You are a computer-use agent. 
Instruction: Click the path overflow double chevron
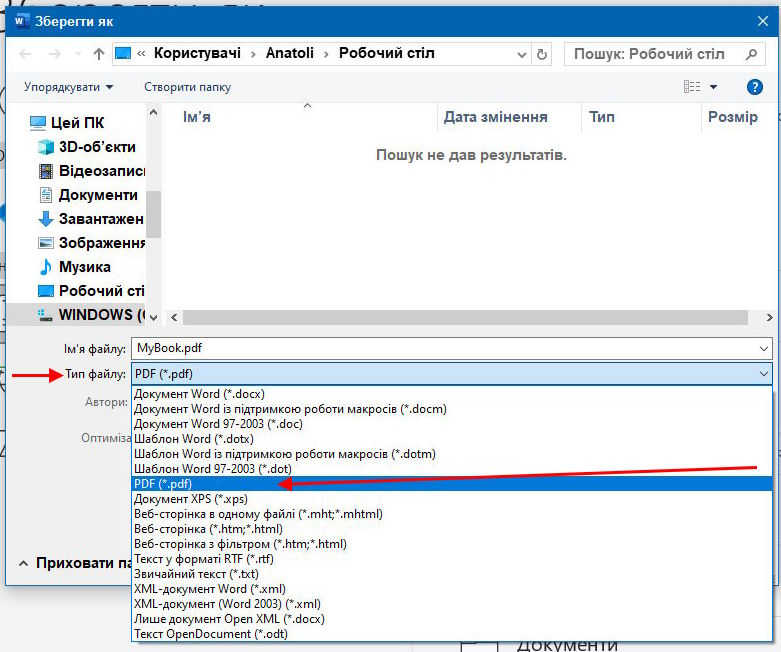pyautogui.click(x=141, y=53)
